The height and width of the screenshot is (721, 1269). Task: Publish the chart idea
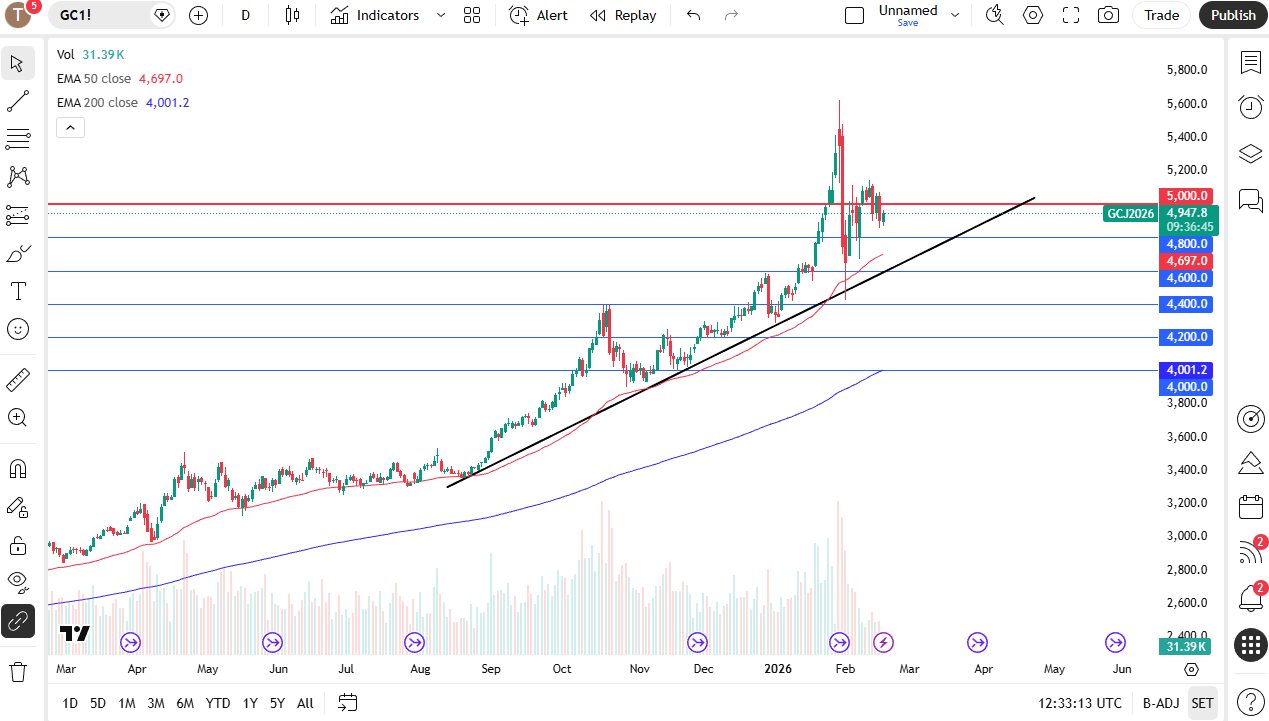click(1233, 15)
